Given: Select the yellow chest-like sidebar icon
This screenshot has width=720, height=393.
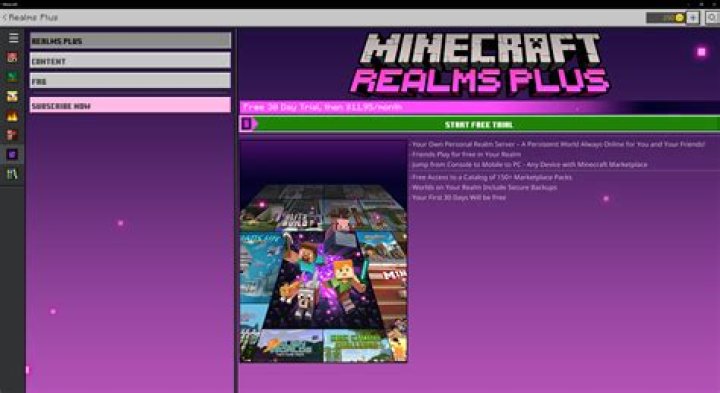Looking at the screenshot, I should pyautogui.click(x=12, y=96).
